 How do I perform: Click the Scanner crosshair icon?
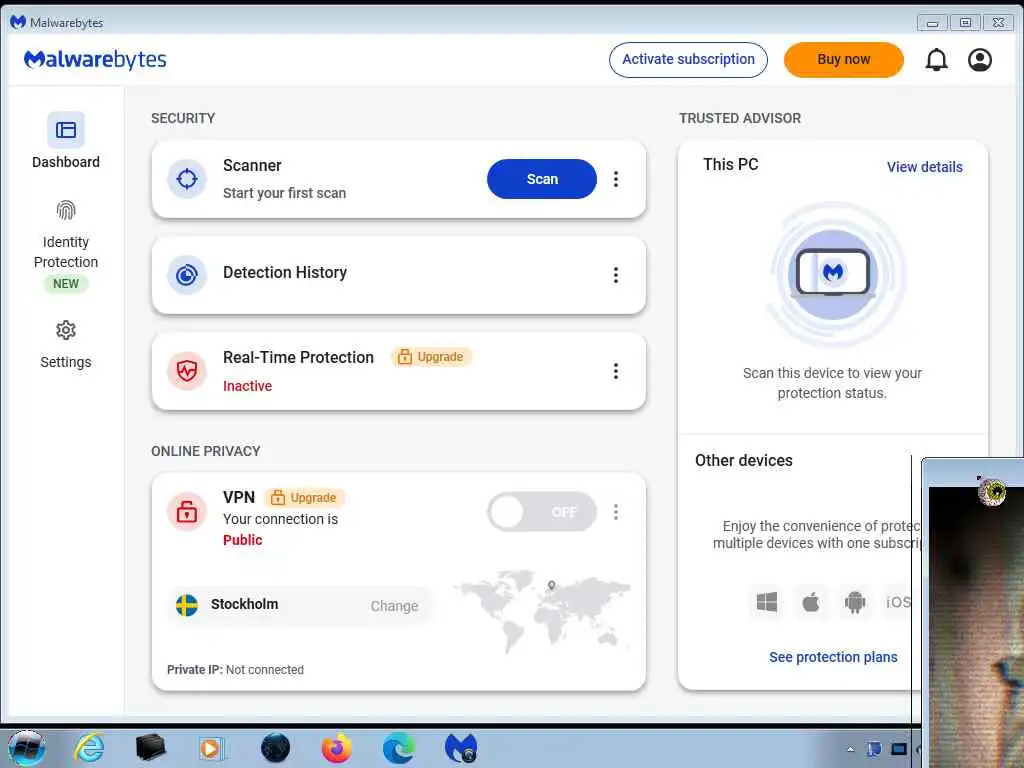[187, 178]
